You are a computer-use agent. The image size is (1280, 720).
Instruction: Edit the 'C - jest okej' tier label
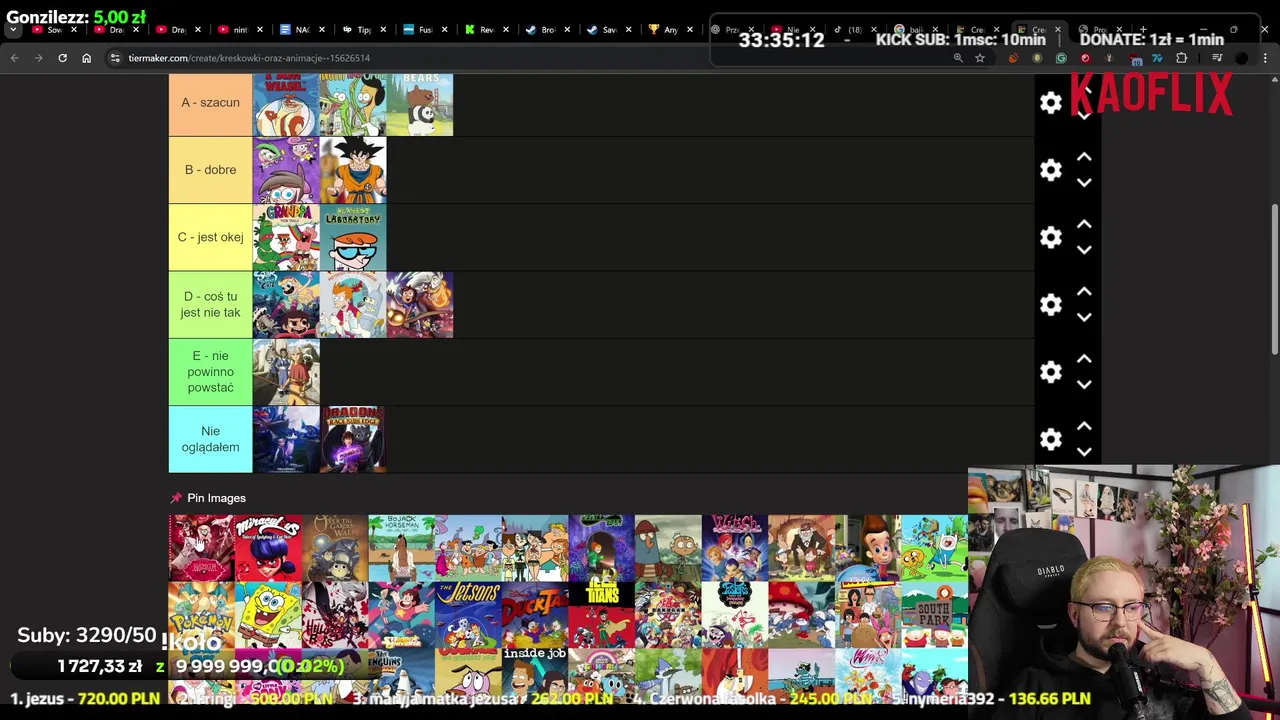tap(210, 237)
